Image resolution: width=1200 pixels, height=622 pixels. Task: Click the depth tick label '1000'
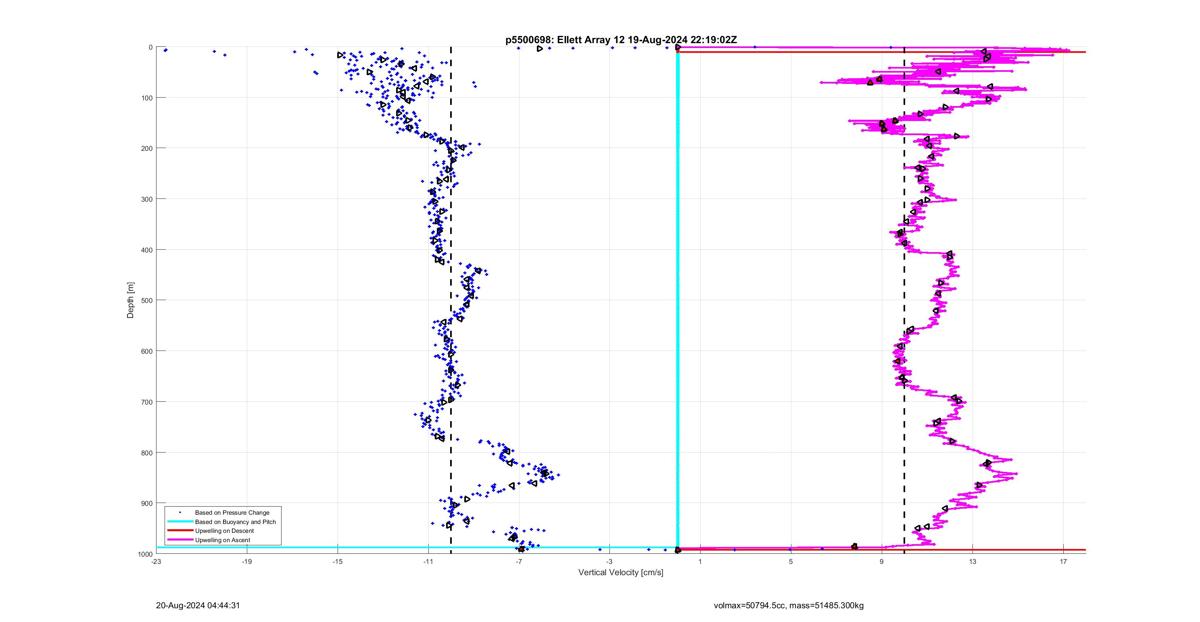(x=144, y=553)
